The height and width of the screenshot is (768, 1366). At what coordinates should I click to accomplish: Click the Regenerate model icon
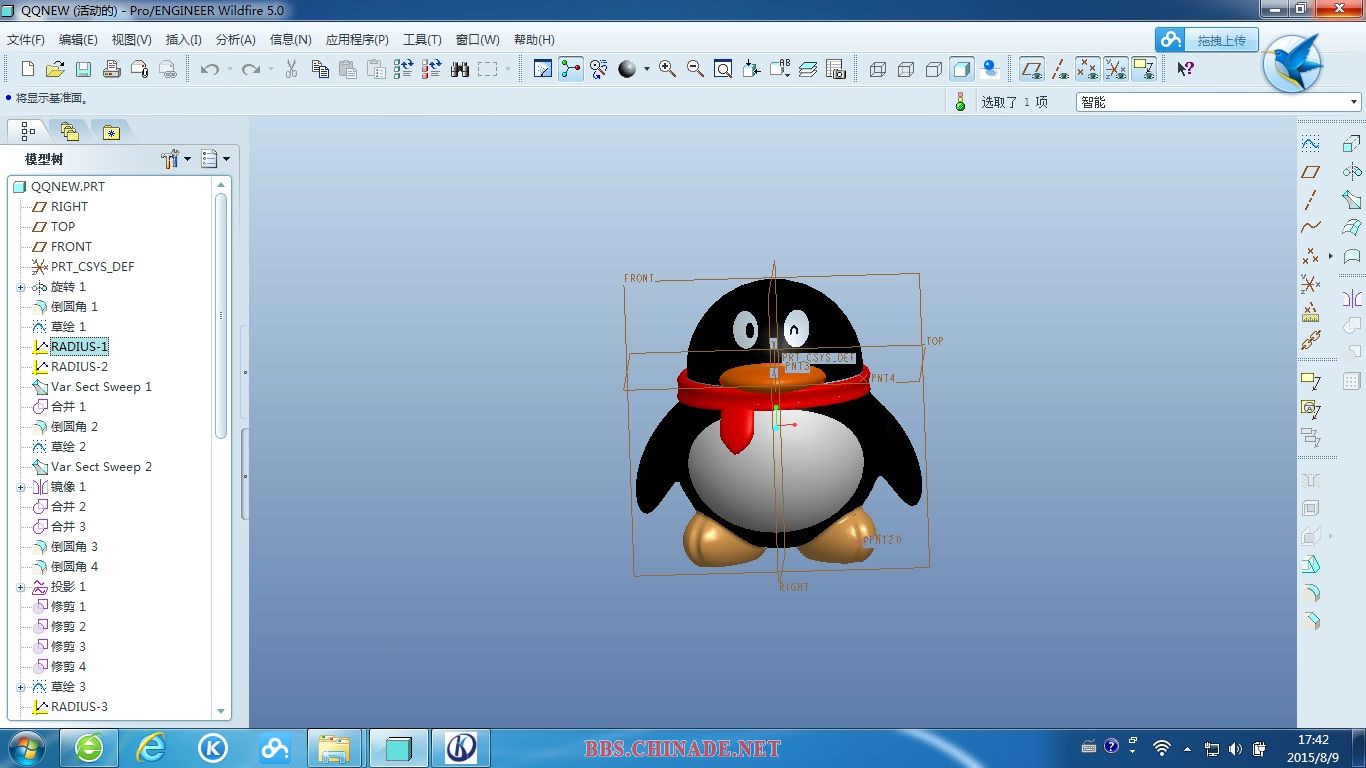coord(404,69)
